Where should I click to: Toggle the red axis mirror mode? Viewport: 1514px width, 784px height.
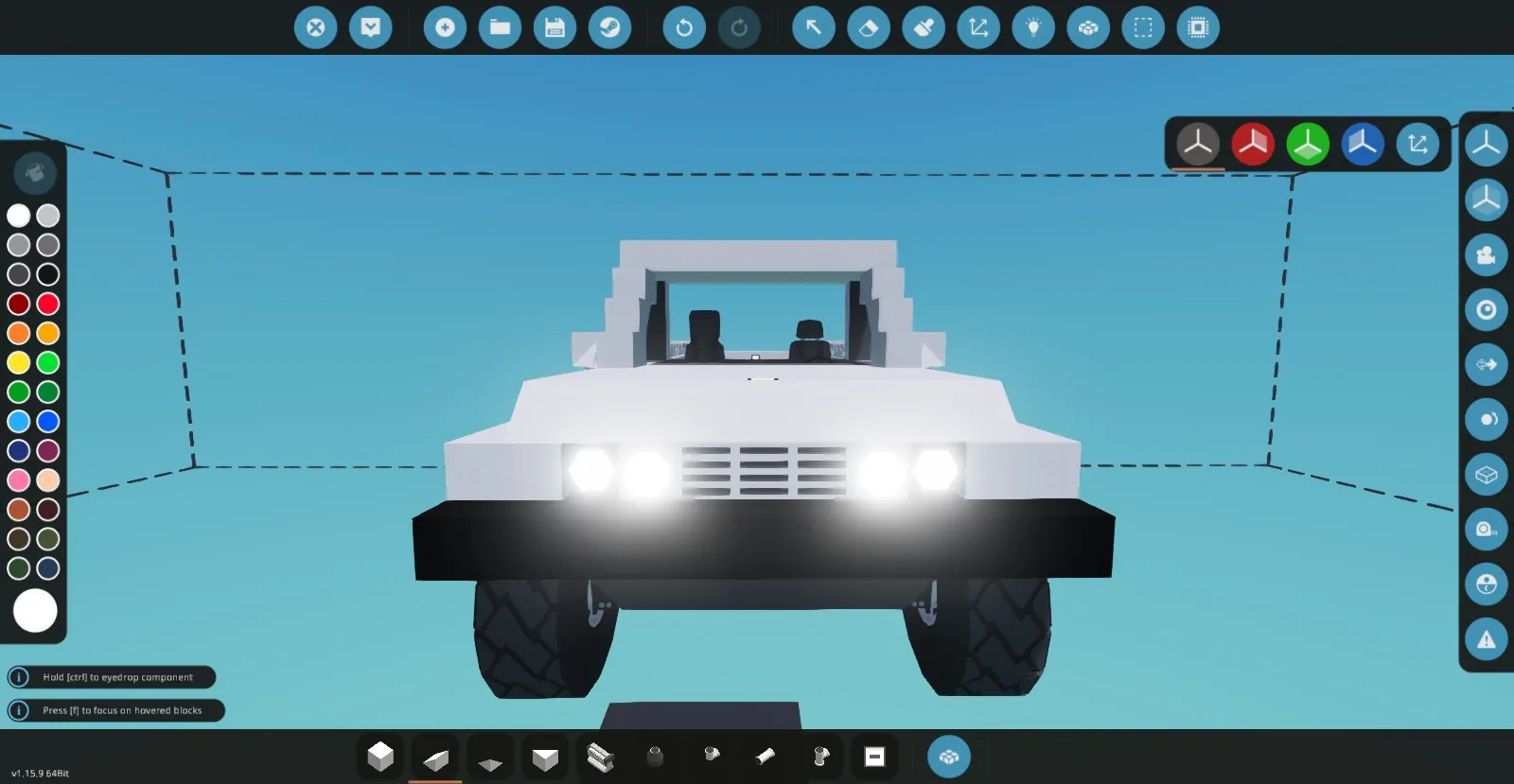[1253, 144]
